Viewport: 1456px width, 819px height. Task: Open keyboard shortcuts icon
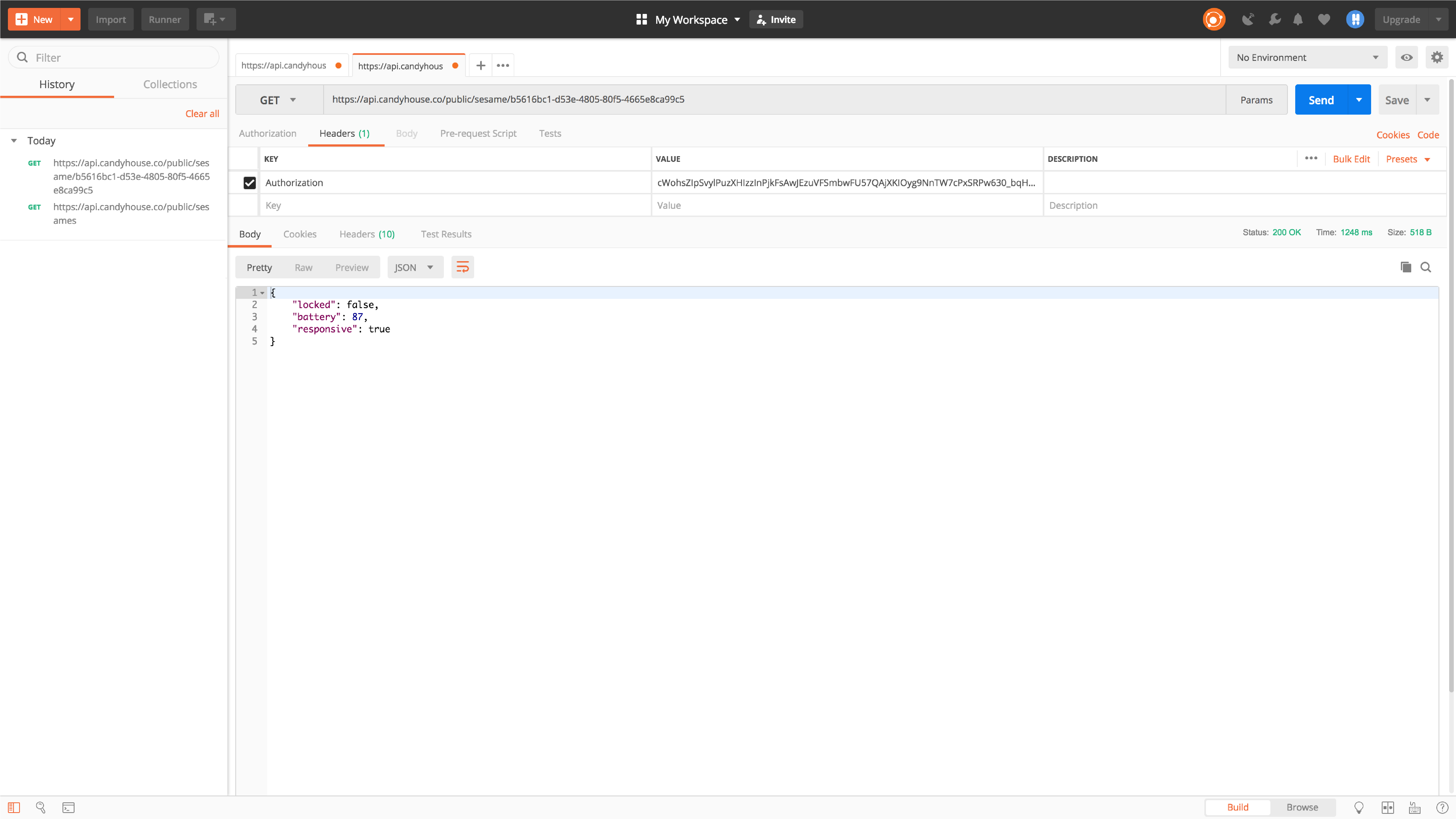point(1415,807)
